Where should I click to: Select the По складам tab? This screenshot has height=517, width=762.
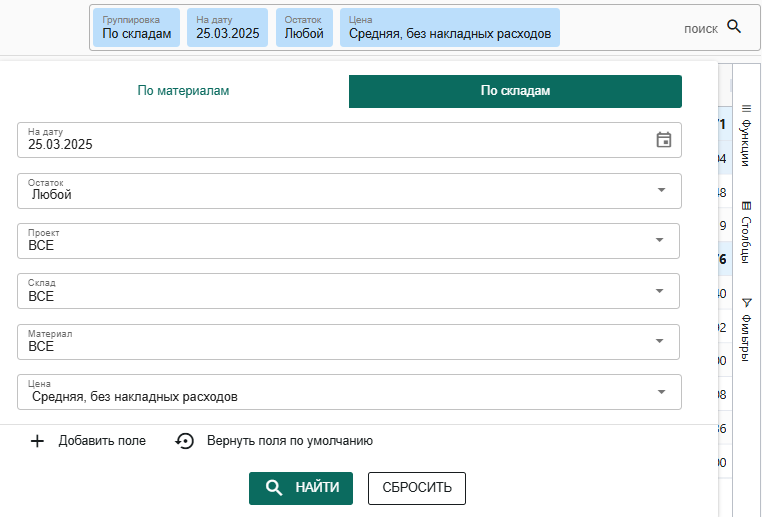[515, 91]
